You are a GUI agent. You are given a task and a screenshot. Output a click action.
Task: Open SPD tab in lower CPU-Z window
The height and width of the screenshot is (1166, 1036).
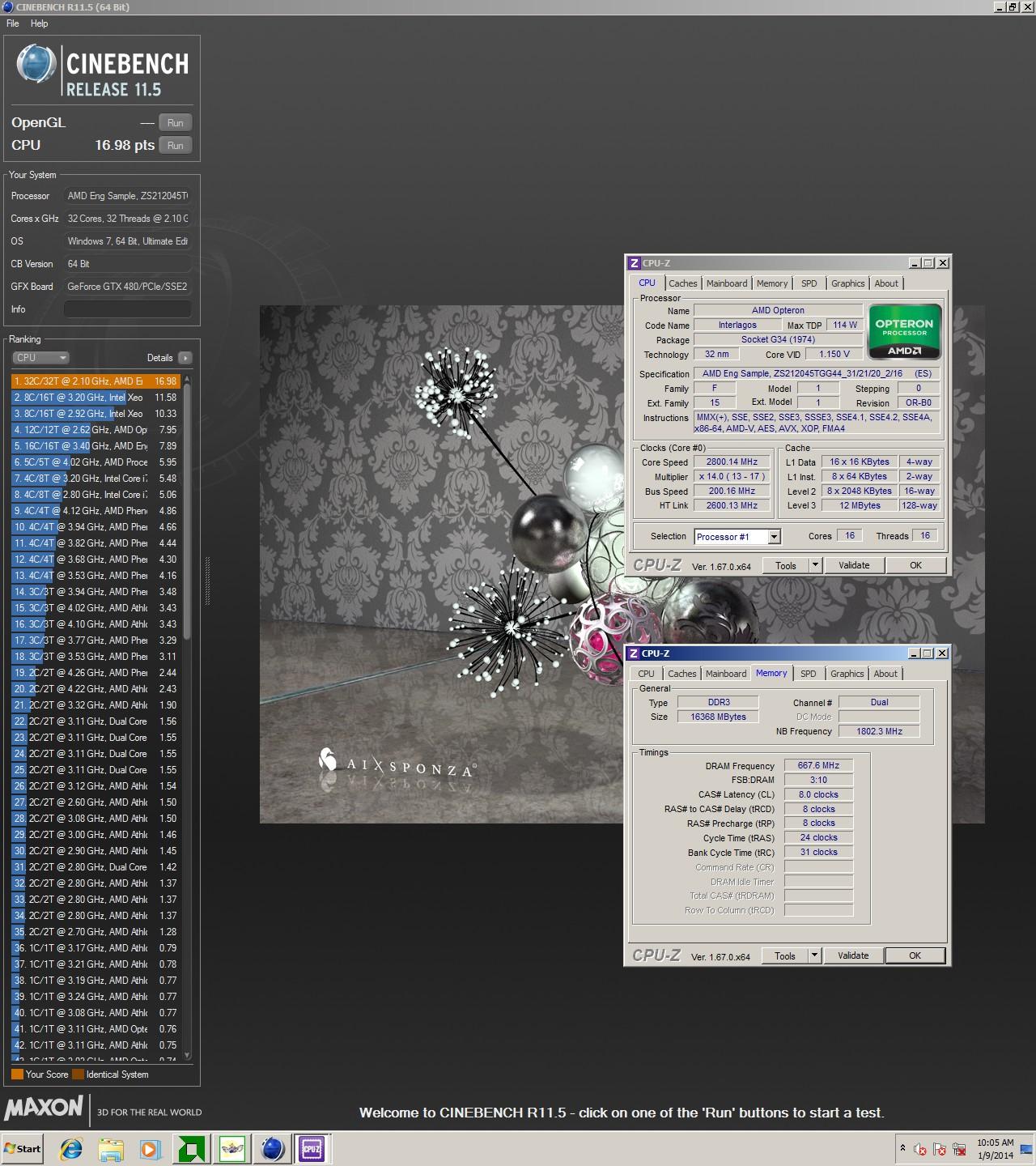click(x=809, y=674)
